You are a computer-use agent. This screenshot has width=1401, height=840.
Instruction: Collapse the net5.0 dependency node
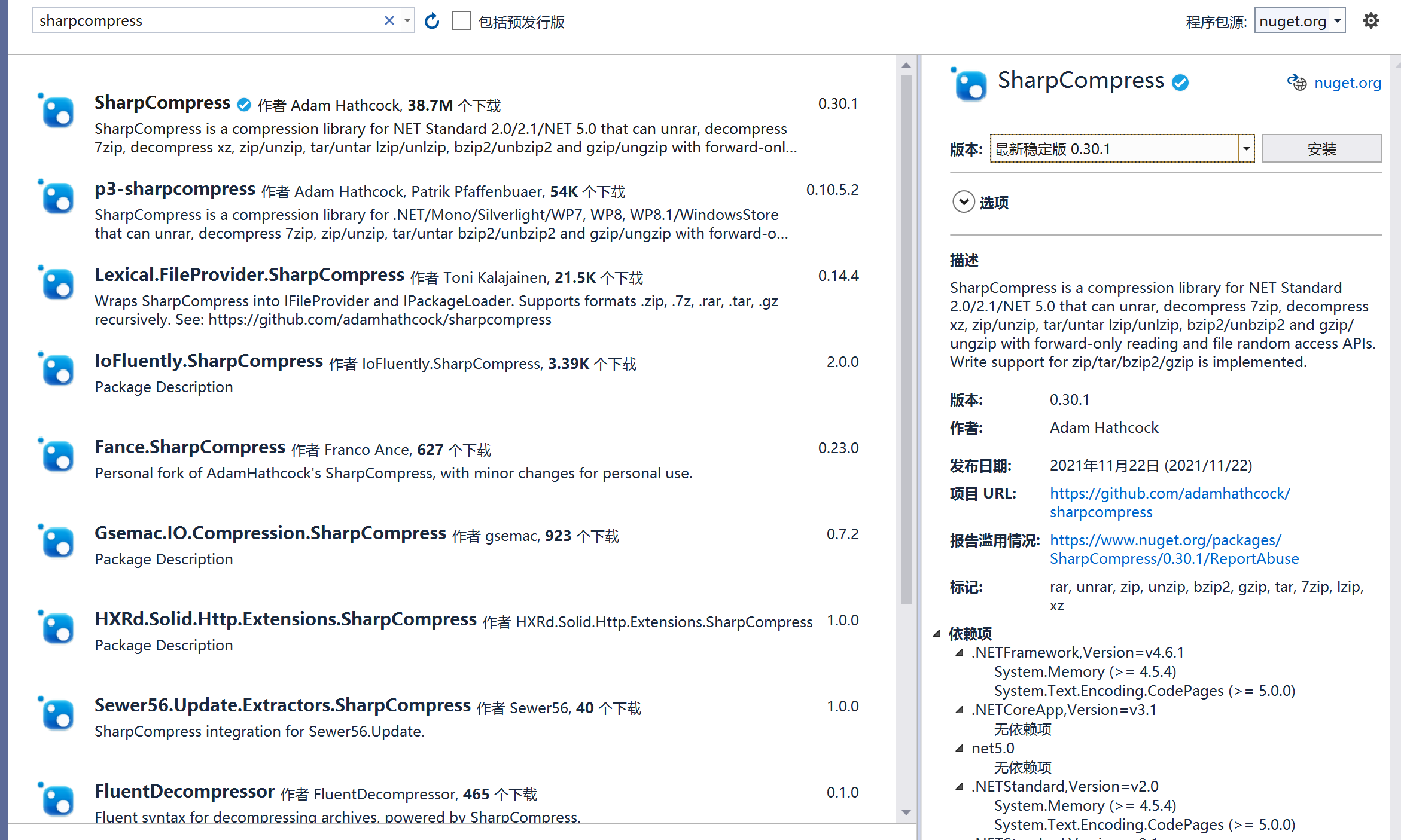pyautogui.click(x=960, y=748)
